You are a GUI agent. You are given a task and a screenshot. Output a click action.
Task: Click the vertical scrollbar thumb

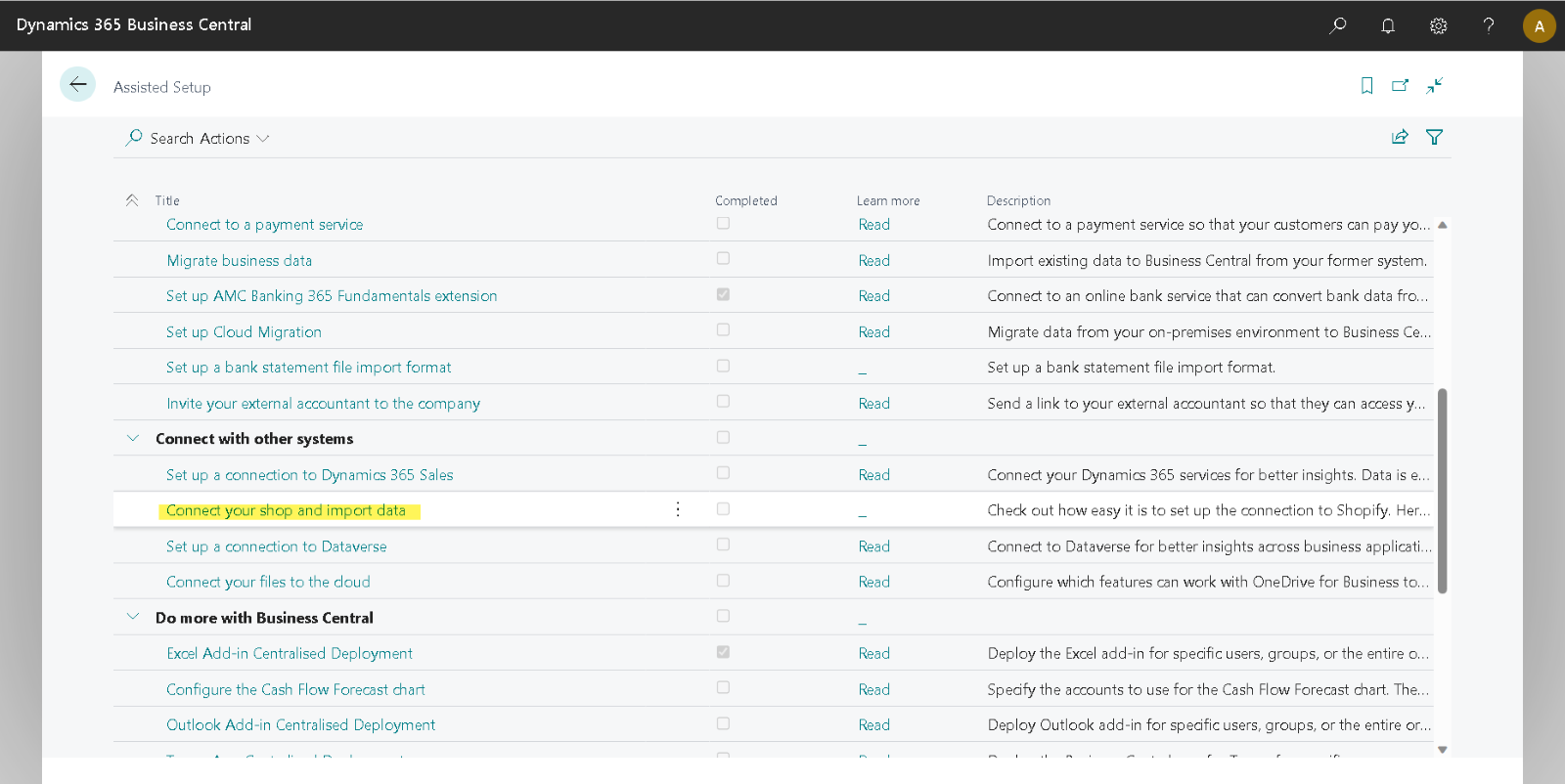click(1442, 489)
